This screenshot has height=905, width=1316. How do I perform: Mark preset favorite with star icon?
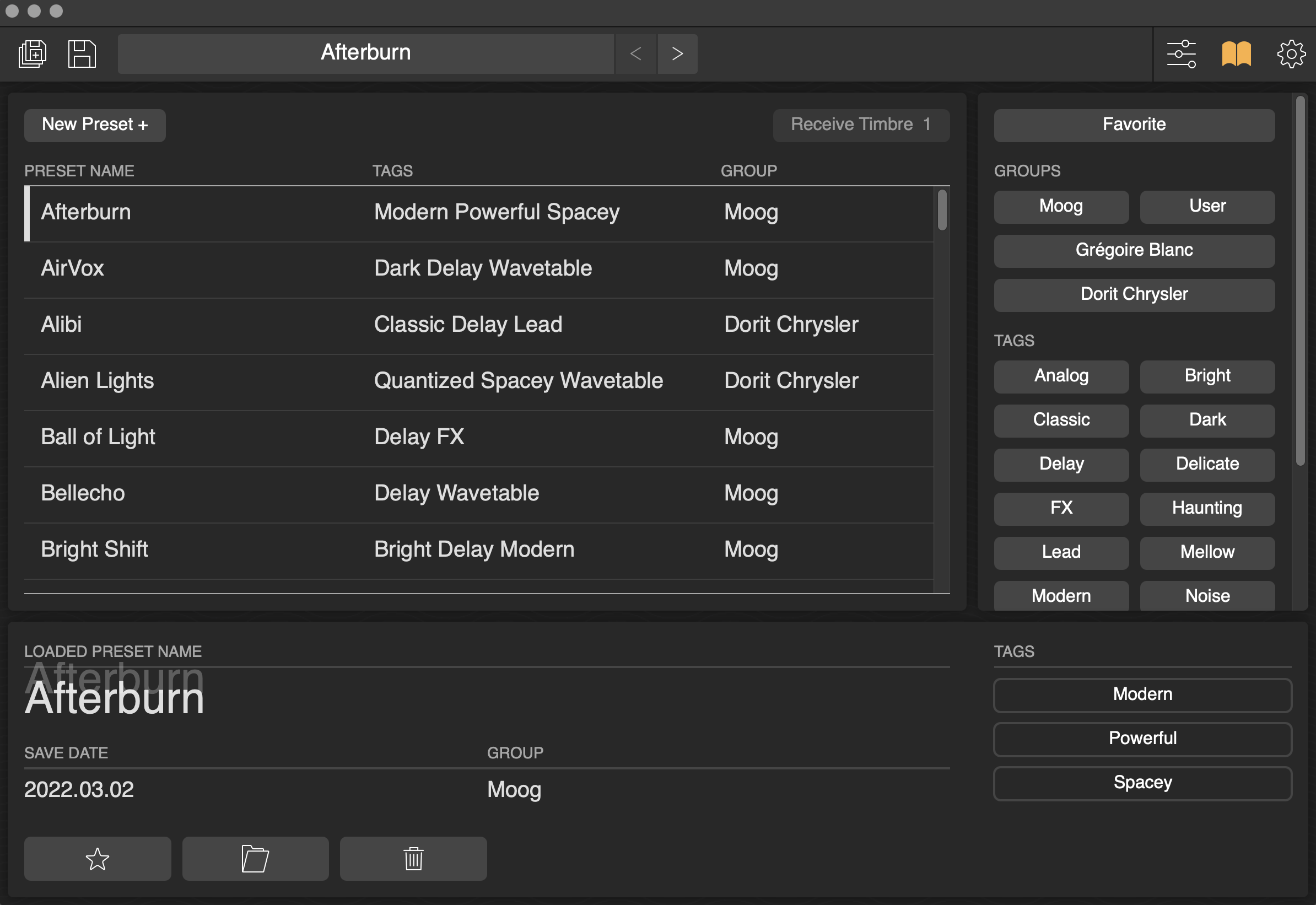tap(98, 859)
